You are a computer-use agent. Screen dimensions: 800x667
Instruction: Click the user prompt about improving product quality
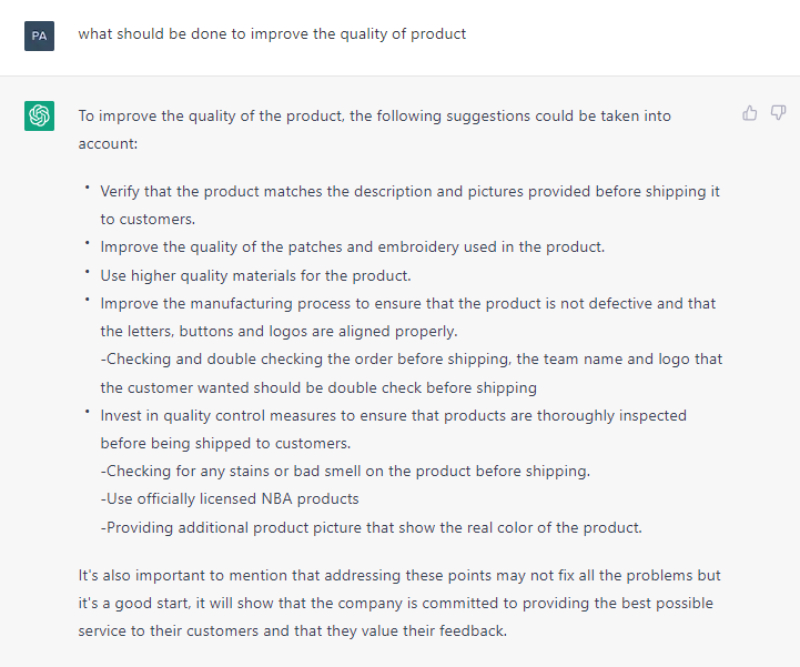tap(272, 34)
